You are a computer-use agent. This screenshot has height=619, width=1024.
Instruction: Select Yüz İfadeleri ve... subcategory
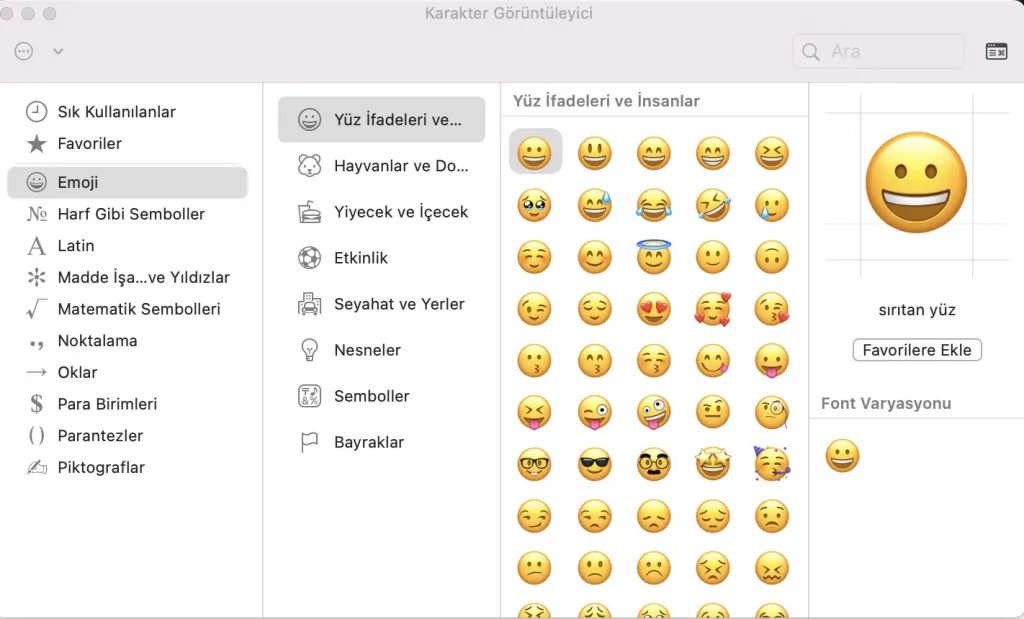tap(381, 119)
